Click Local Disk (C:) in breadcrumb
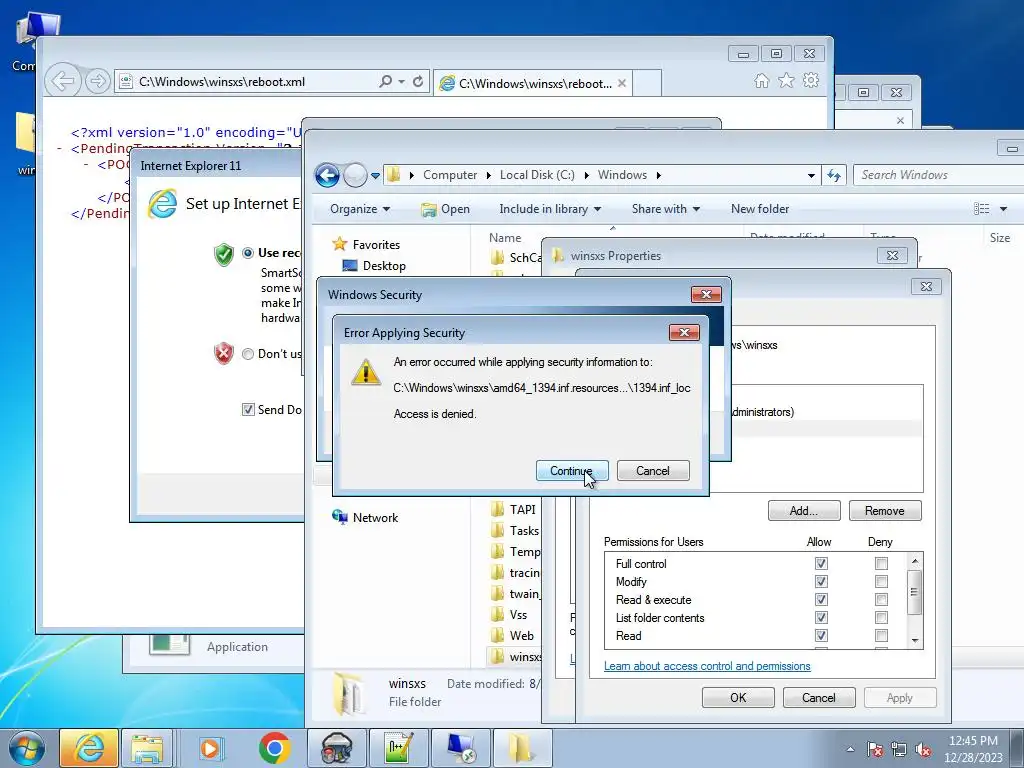Viewport: 1024px width, 768px height. 537,175
